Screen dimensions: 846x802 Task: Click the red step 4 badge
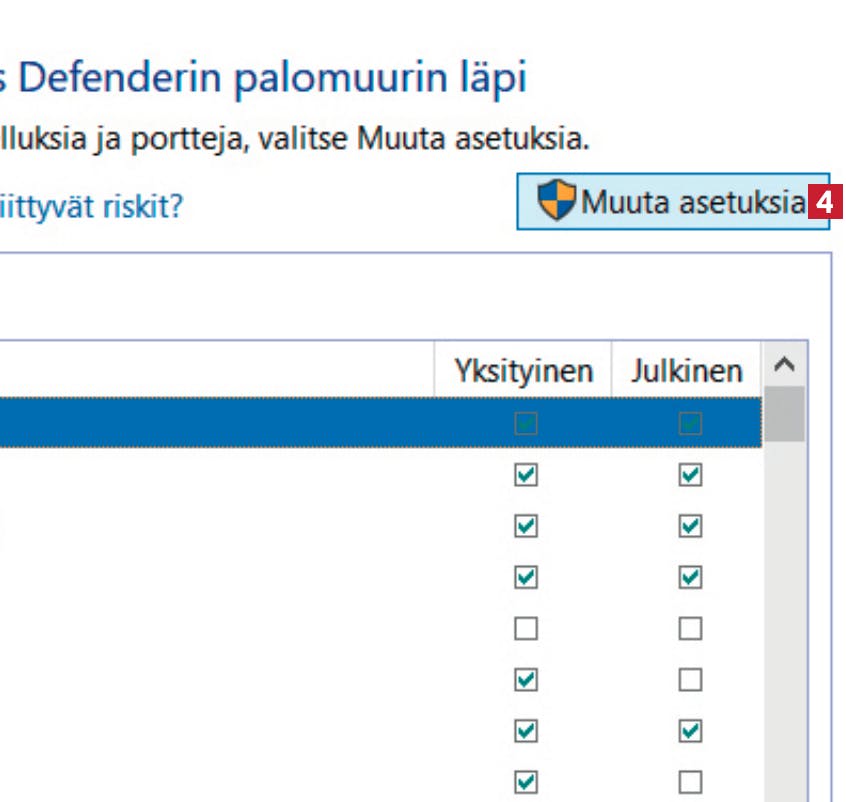click(825, 202)
